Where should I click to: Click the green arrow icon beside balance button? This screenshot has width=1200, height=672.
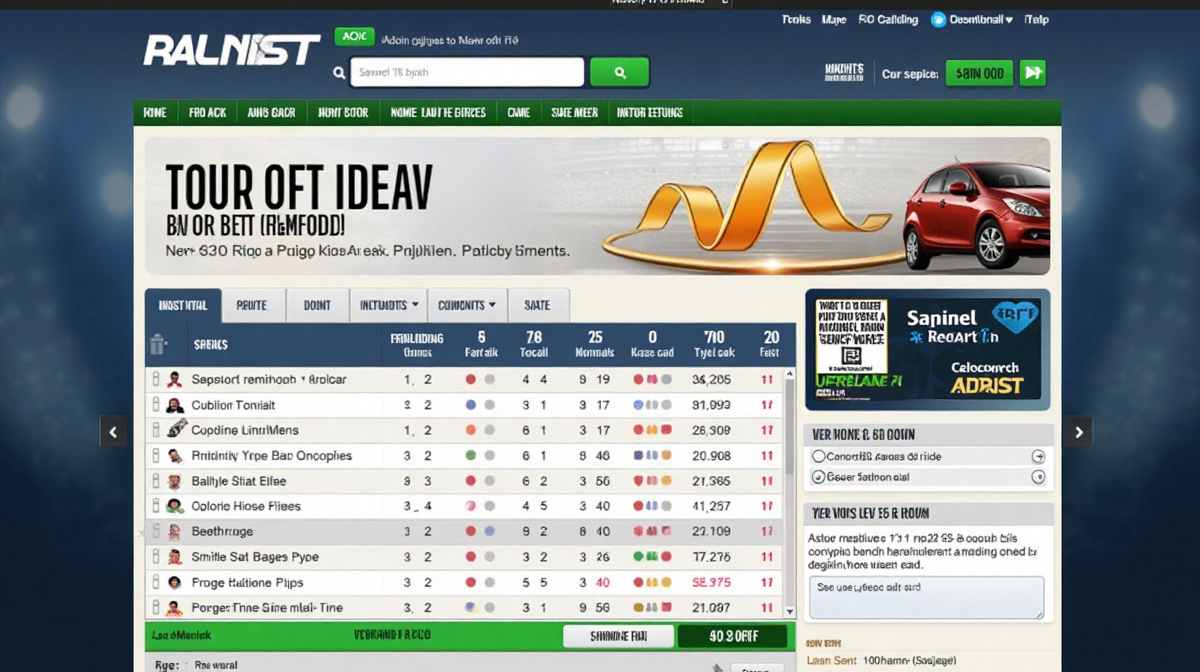point(1032,73)
